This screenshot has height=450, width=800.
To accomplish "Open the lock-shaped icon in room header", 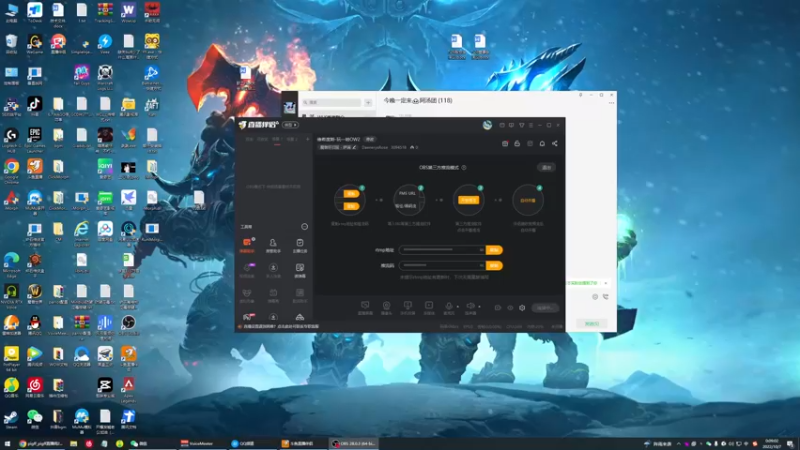I will [x=517, y=144].
